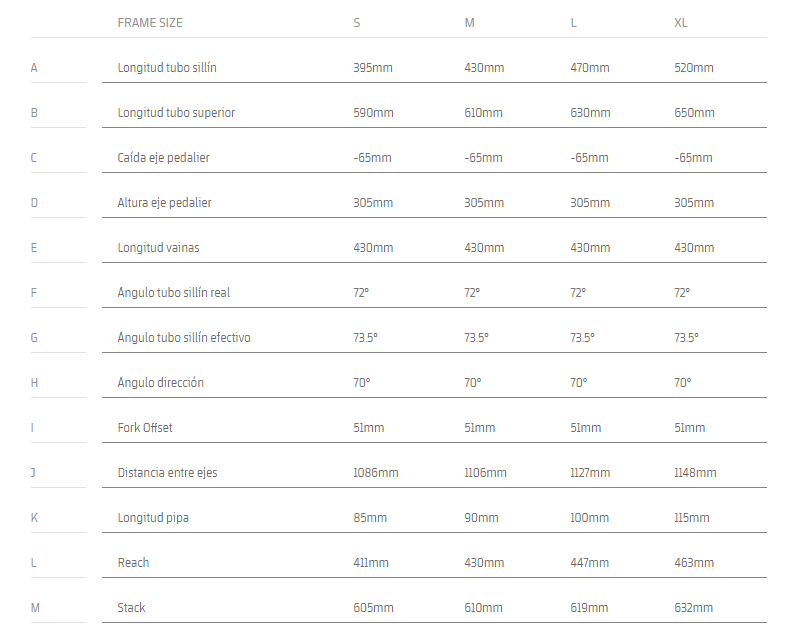Click the L size column header
This screenshot has width=795, height=640.
tap(573, 22)
